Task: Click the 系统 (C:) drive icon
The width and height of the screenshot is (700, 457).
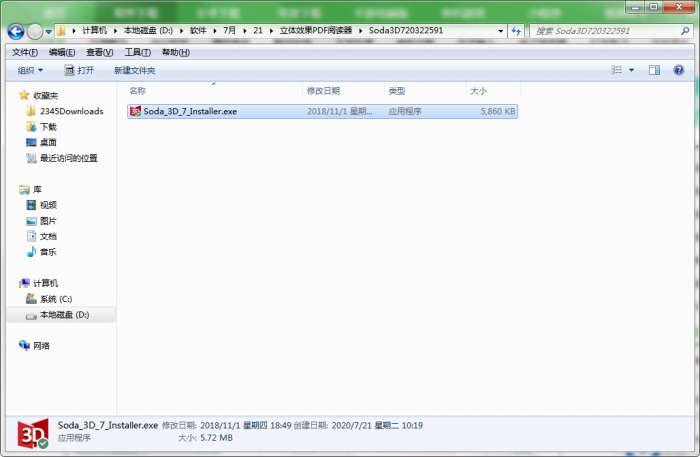Action: click(x=31, y=299)
